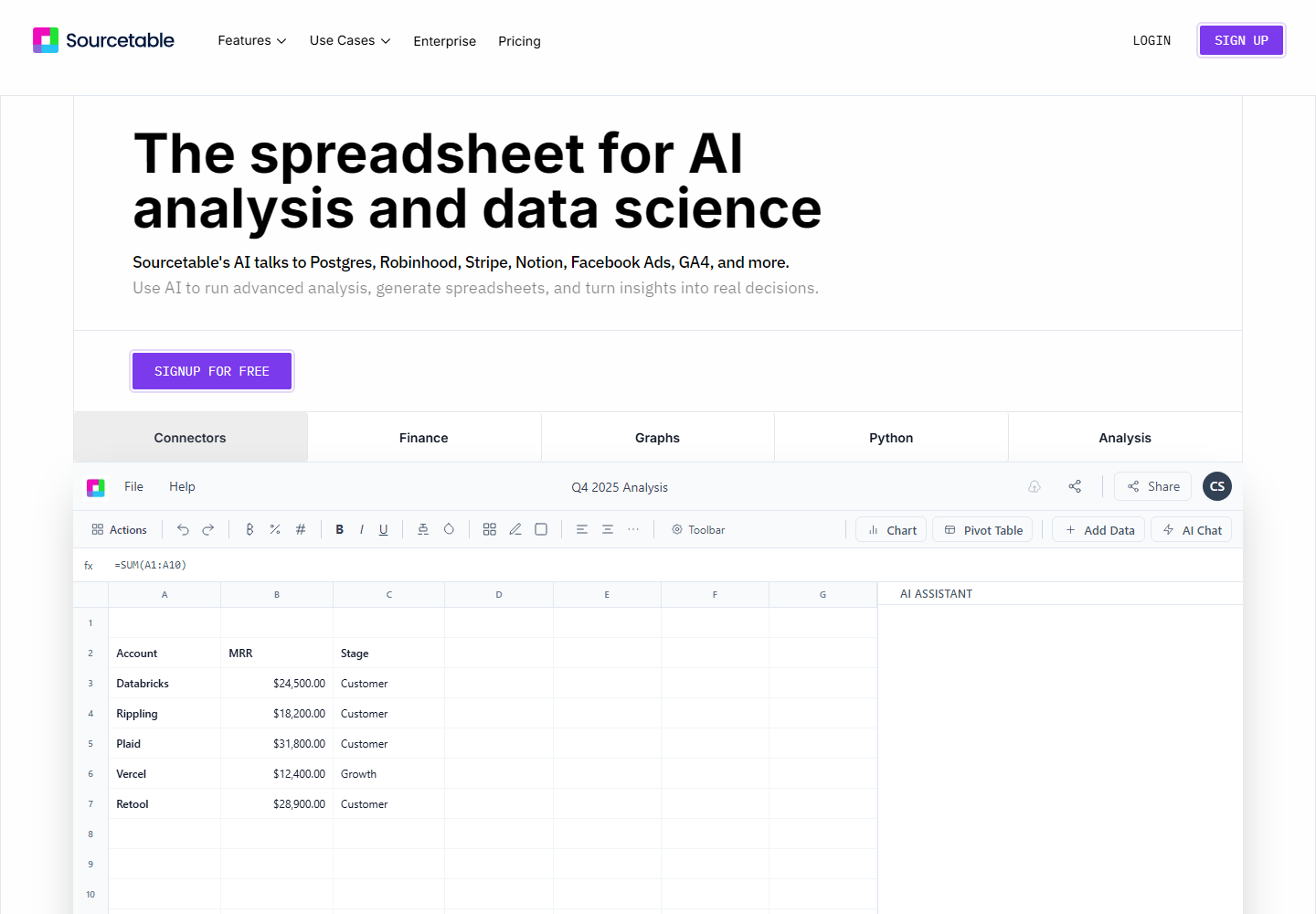This screenshot has height=914, width=1316.
Task: Click the app logo icon beside File
Action: click(x=96, y=487)
